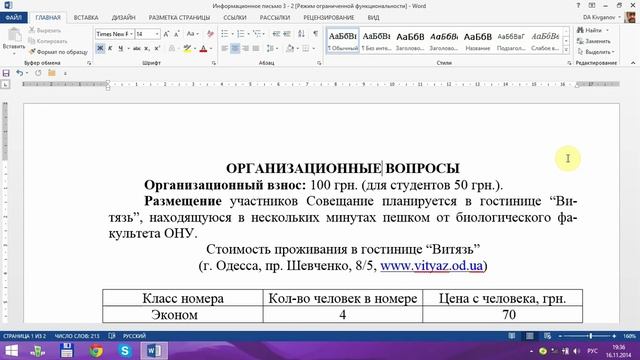Open Word help with the question mark icon
Viewport: 640px width, 360px height.
click(578, 6)
